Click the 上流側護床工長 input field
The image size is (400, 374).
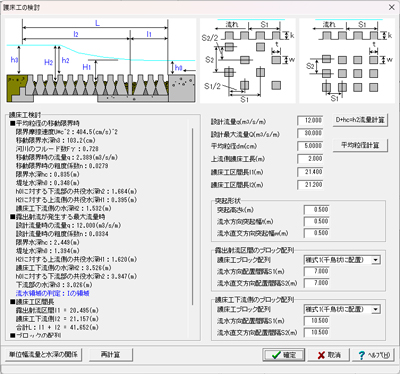[x=310, y=159]
